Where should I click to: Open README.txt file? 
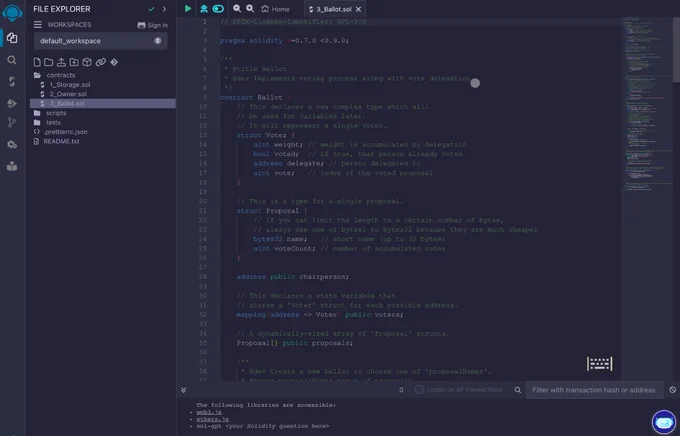[61, 141]
